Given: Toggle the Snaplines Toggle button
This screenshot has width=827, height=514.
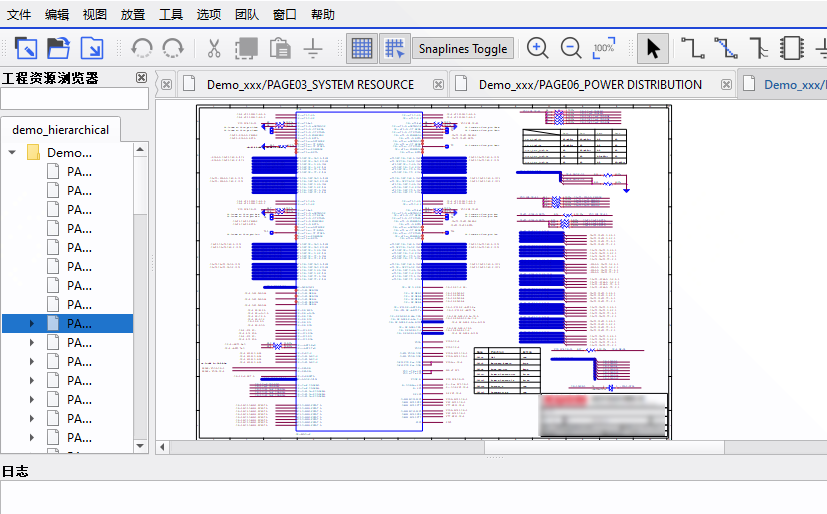Looking at the screenshot, I should click(x=462, y=49).
